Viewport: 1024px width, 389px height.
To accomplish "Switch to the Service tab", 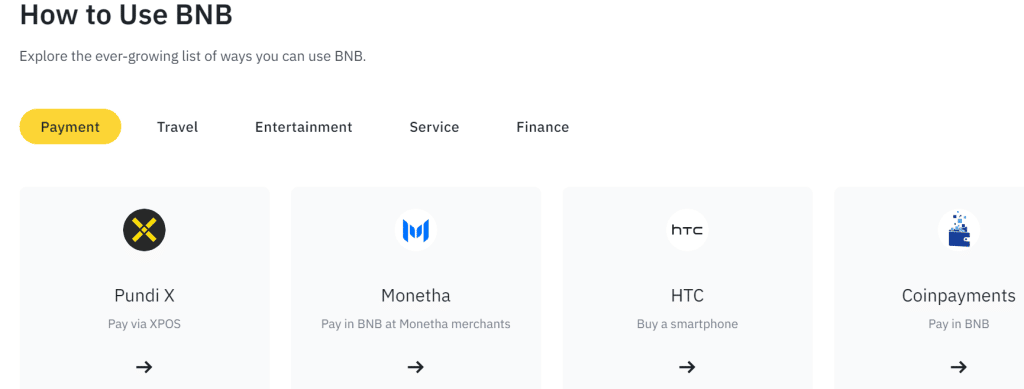I will pos(434,127).
